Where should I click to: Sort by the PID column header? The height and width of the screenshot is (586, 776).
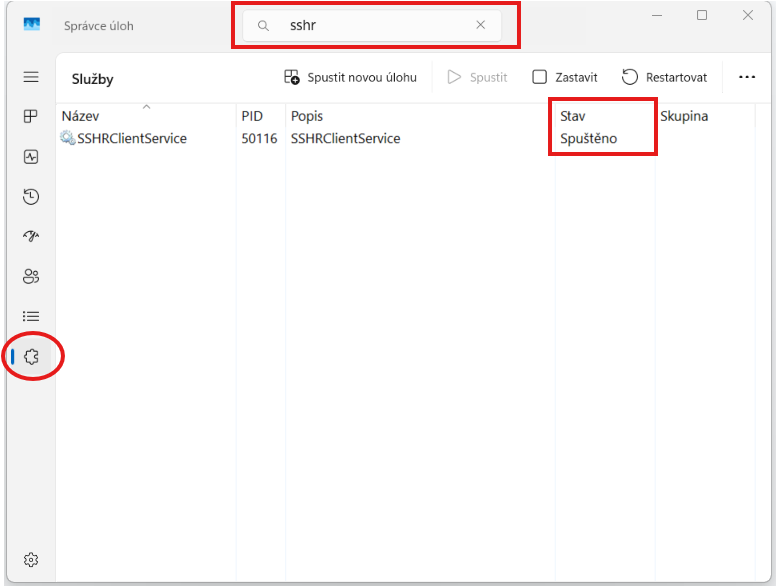click(252, 116)
